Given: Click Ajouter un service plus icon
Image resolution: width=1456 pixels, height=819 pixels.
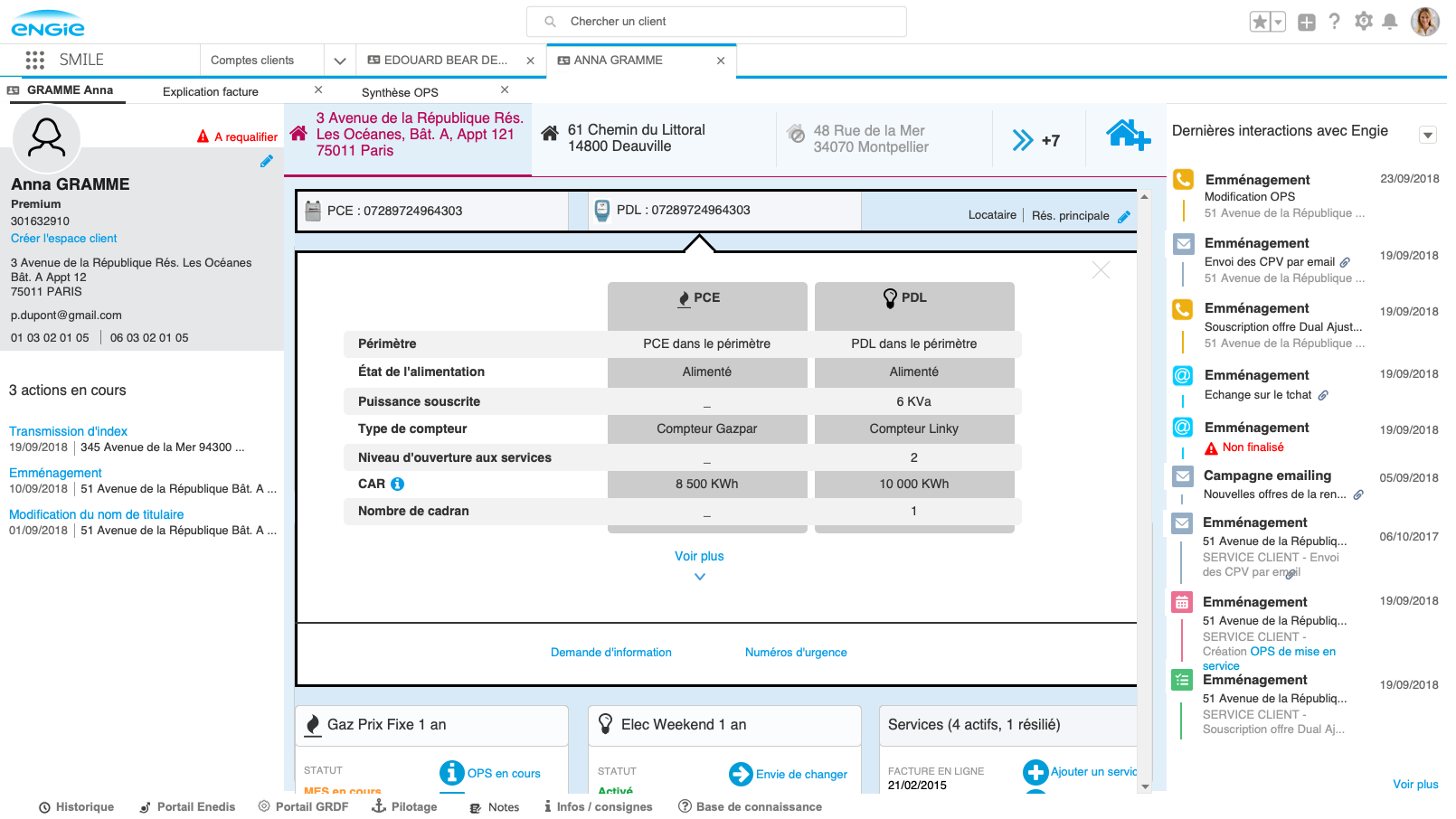Looking at the screenshot, I should pyautogui.click(x=1035, y=772).
